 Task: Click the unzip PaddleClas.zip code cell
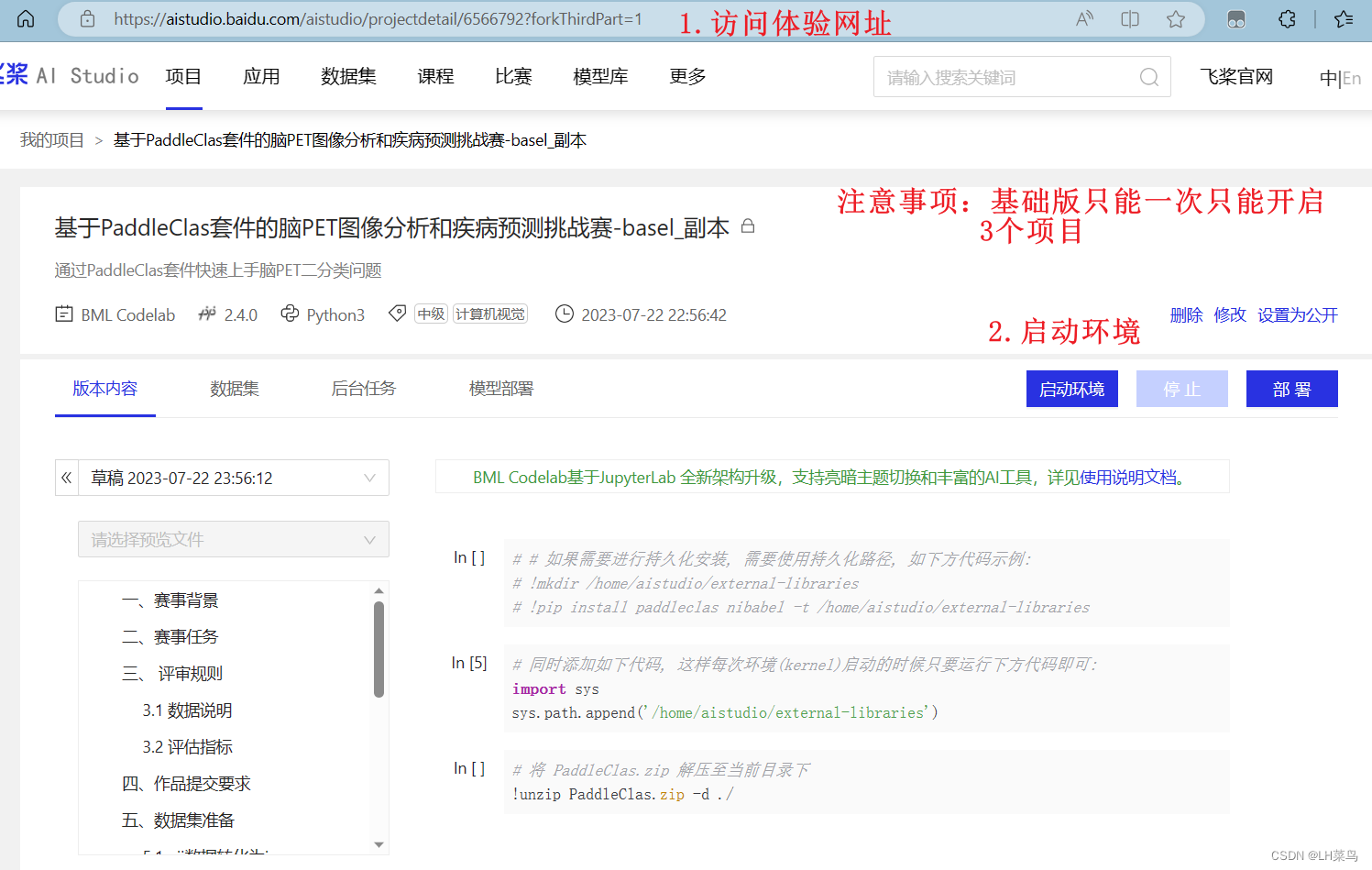click(866, 782)
